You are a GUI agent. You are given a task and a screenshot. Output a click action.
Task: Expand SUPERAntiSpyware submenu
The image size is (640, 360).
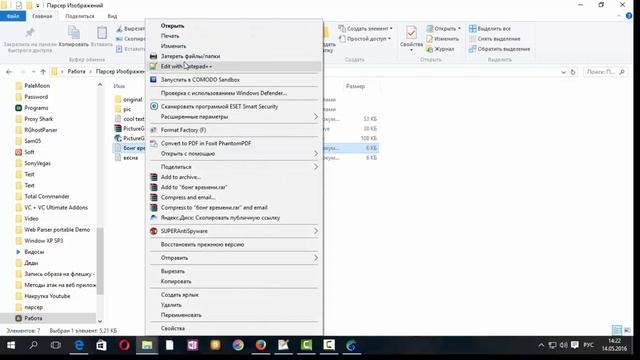[x=234, y=231]
